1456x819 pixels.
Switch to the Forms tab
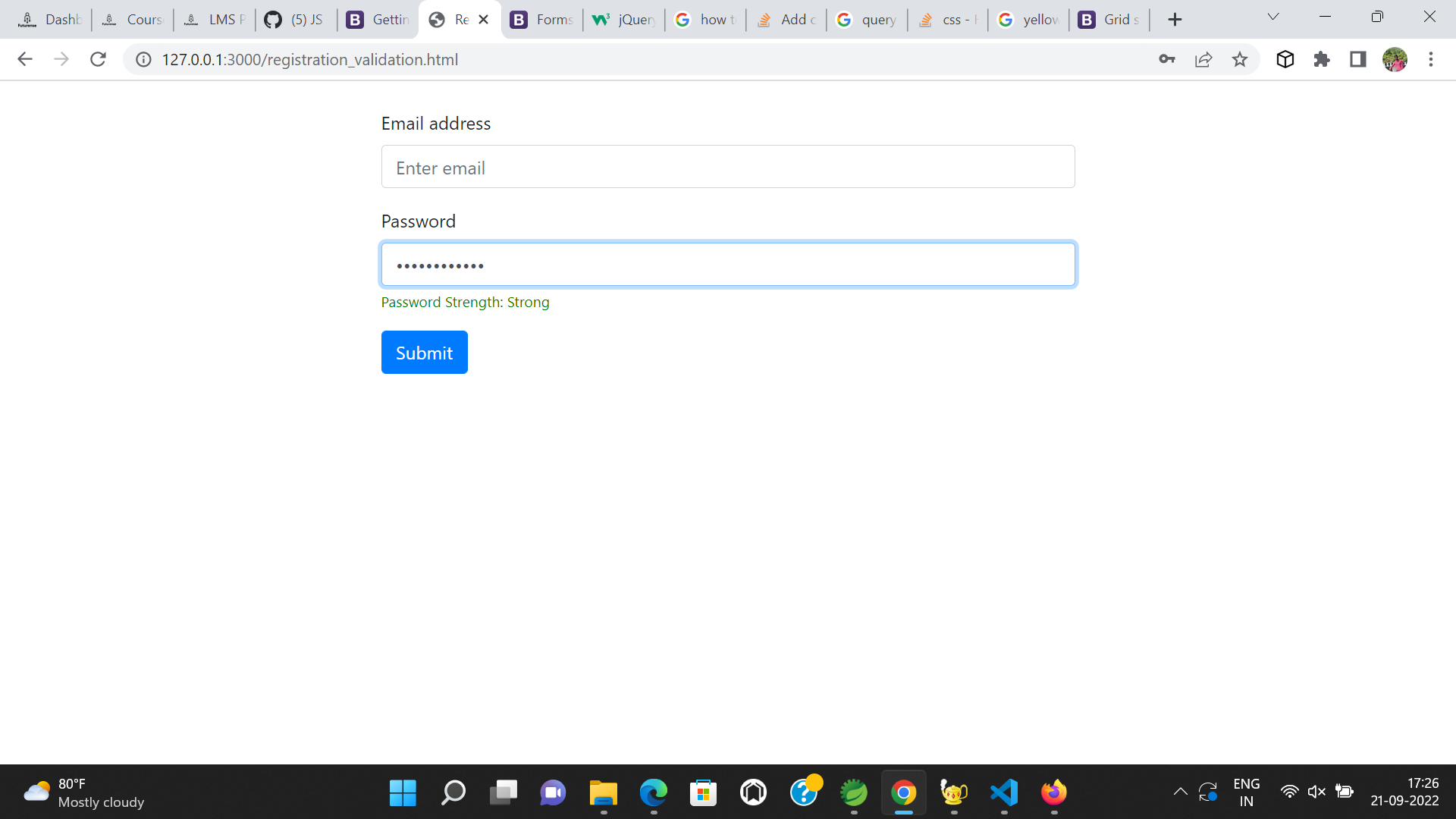541,19
